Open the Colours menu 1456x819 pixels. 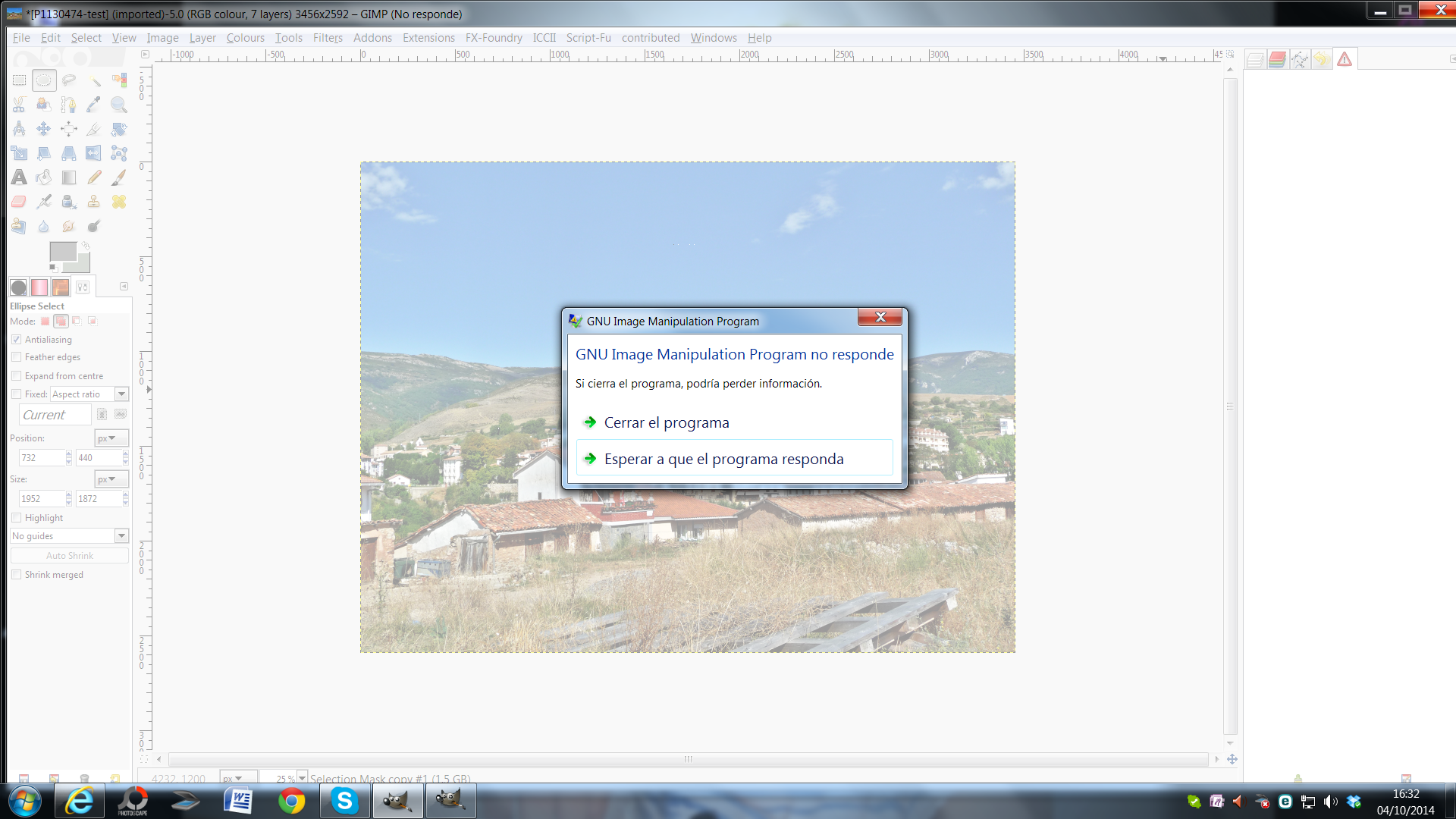click(x=246, y=38)
